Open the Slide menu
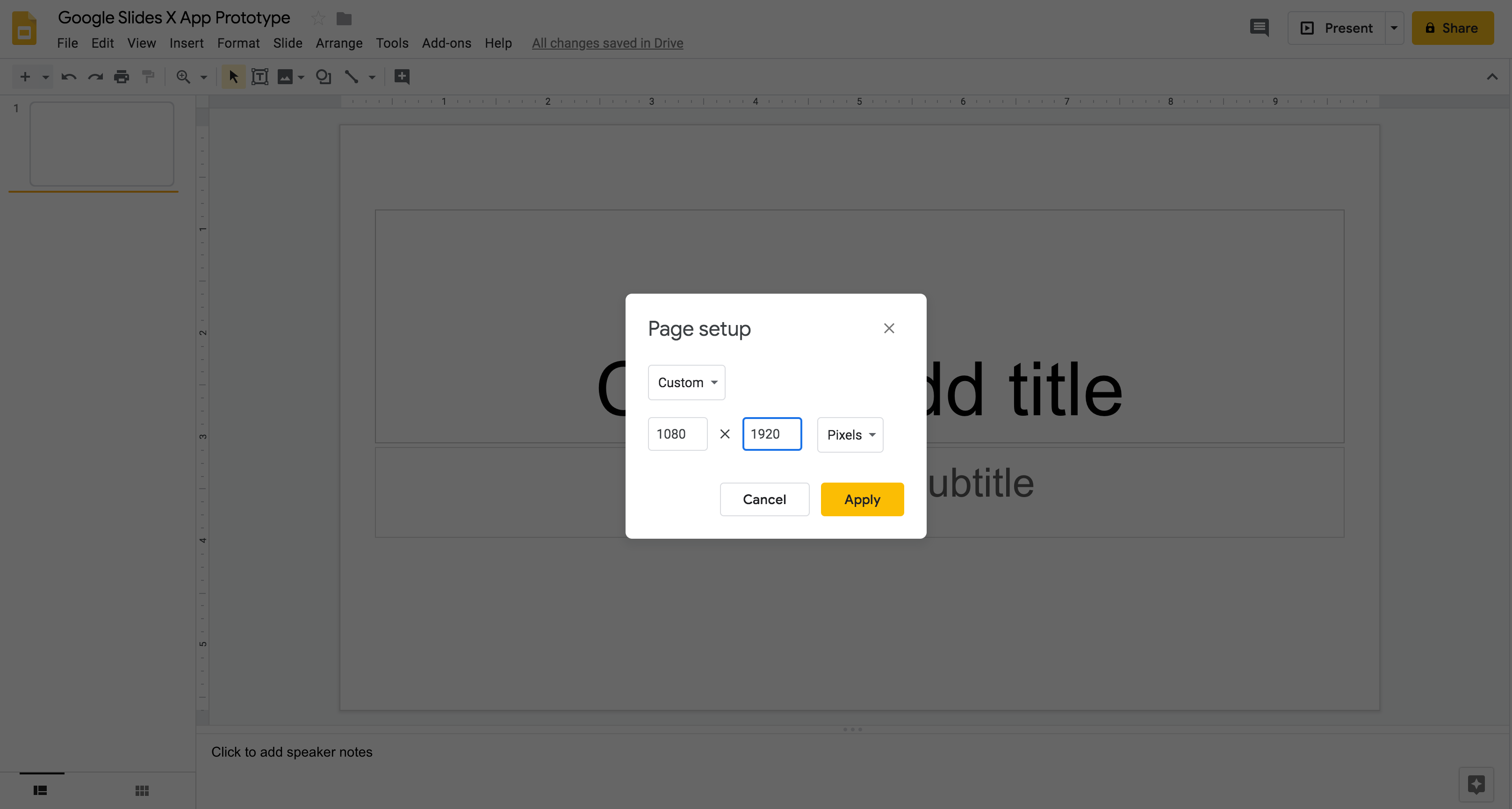Image resolution: width=1512 pixels, height=809 pixels. (288, 43)
